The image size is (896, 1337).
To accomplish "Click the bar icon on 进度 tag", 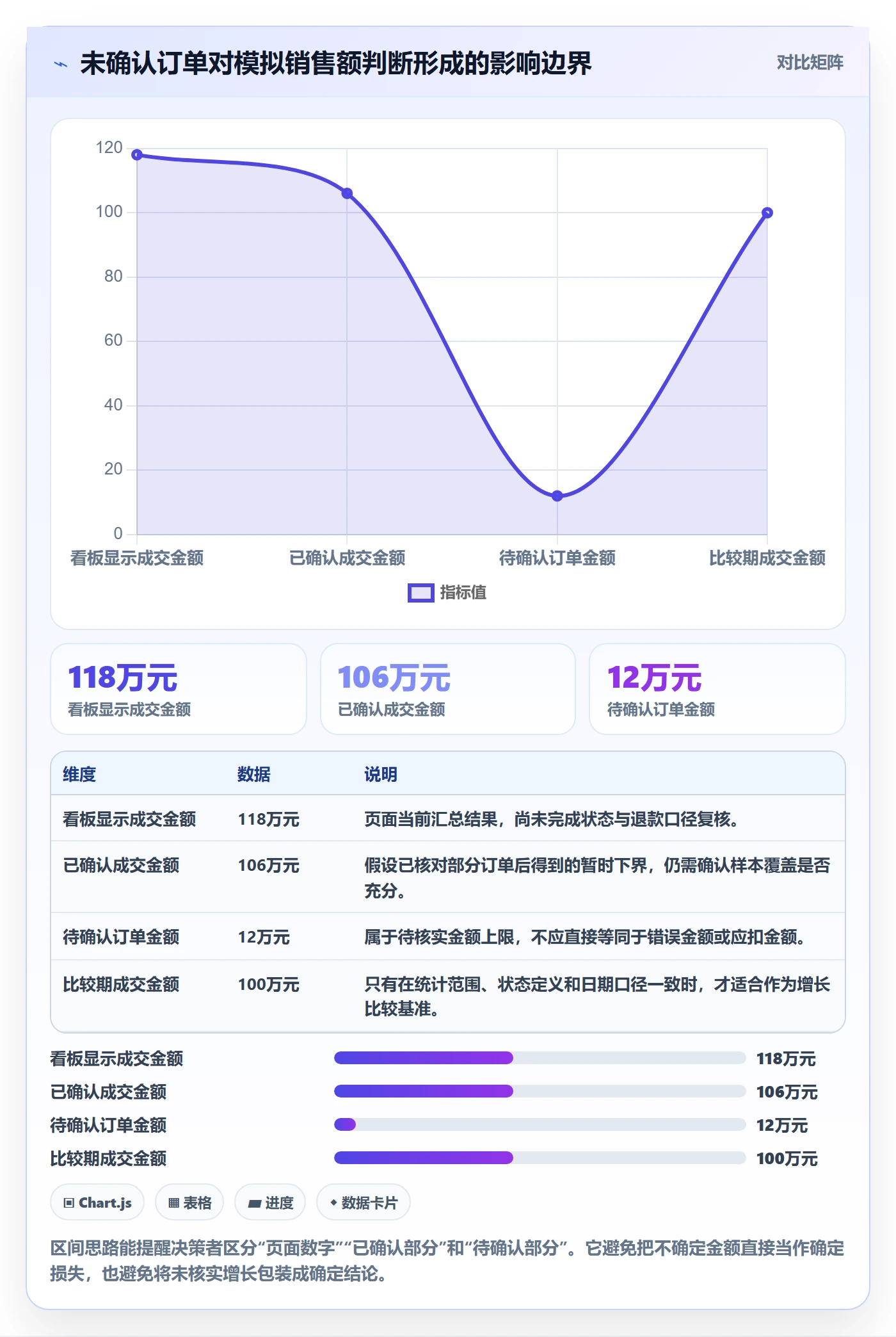I will (x=254, y=1204).
